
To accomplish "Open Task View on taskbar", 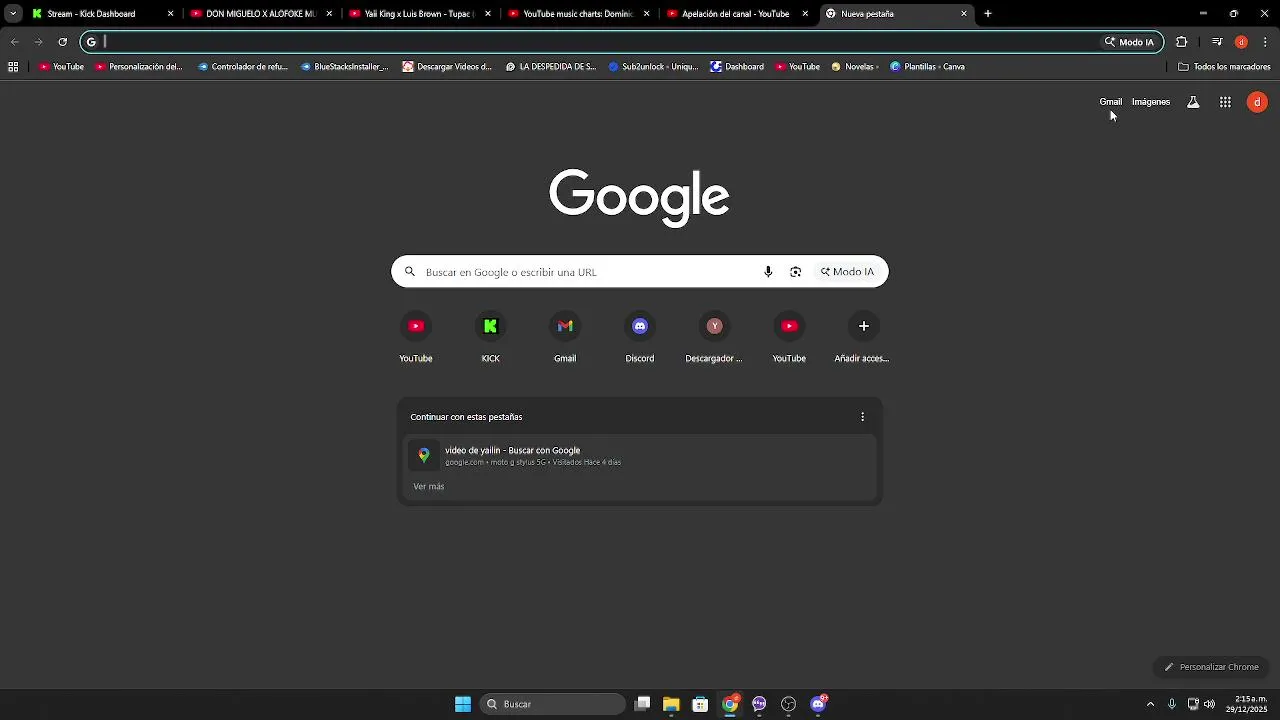I will [x=642, y=704].
